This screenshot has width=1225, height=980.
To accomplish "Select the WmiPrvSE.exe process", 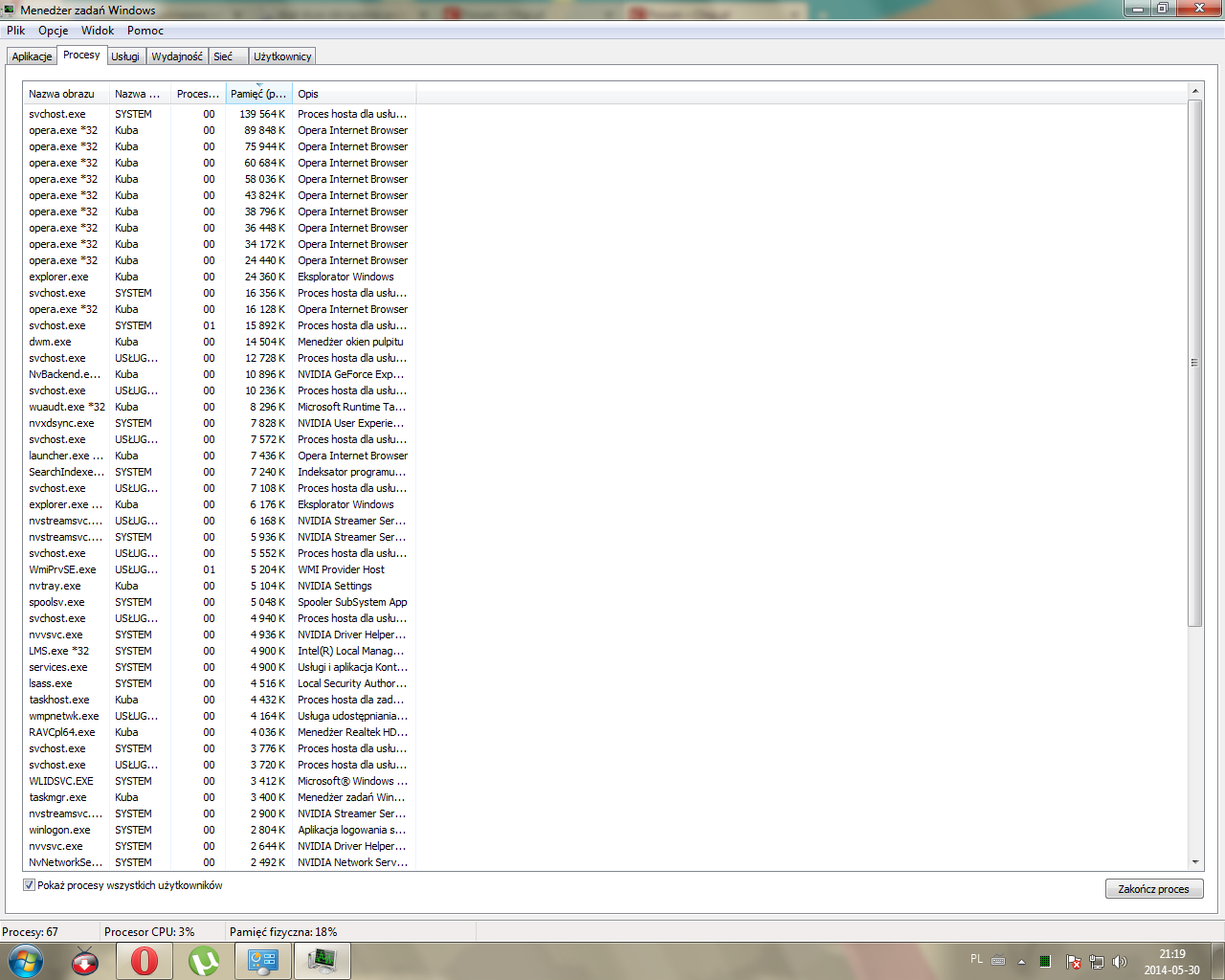I will click(220, 569).
